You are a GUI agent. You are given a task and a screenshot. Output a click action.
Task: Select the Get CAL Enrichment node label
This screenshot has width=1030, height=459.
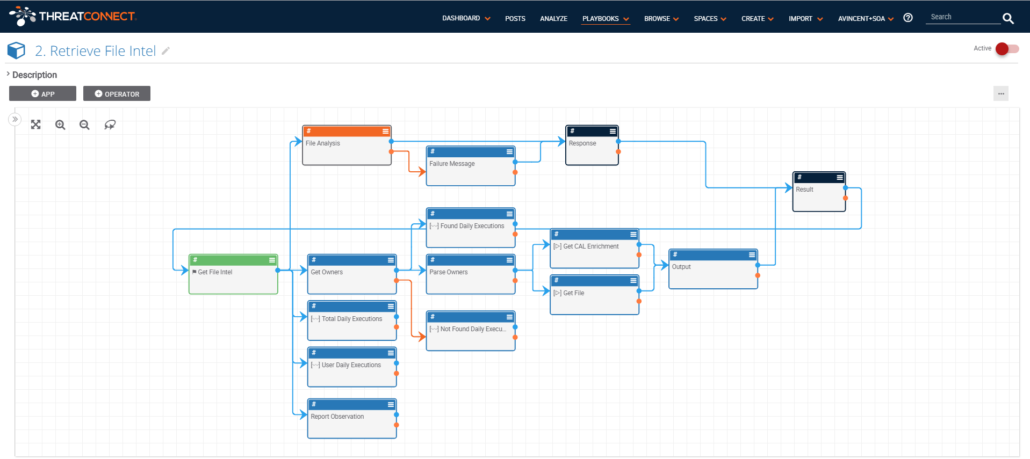pos(585,246)
